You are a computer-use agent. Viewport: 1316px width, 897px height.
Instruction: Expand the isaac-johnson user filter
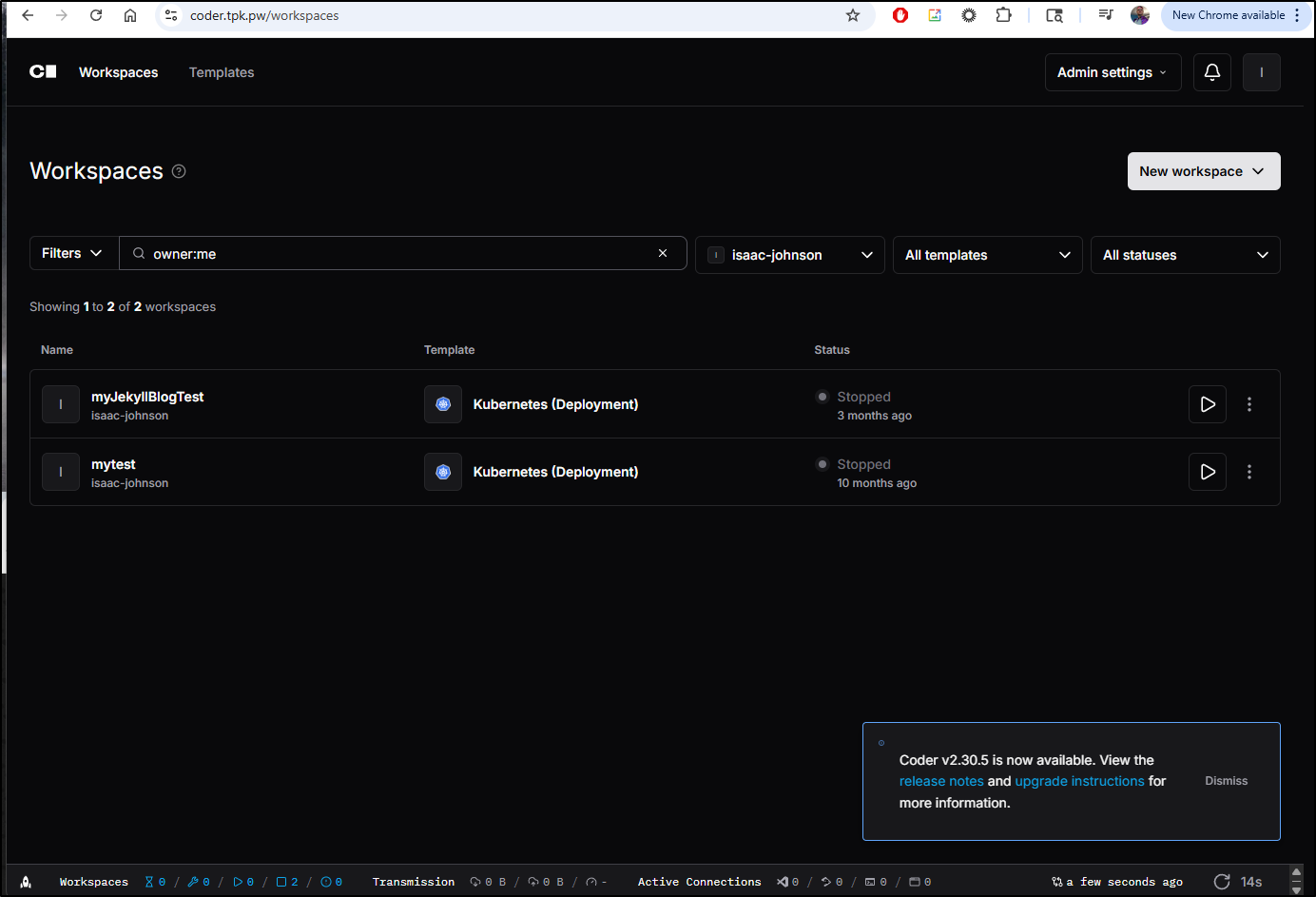pos(789,255)
